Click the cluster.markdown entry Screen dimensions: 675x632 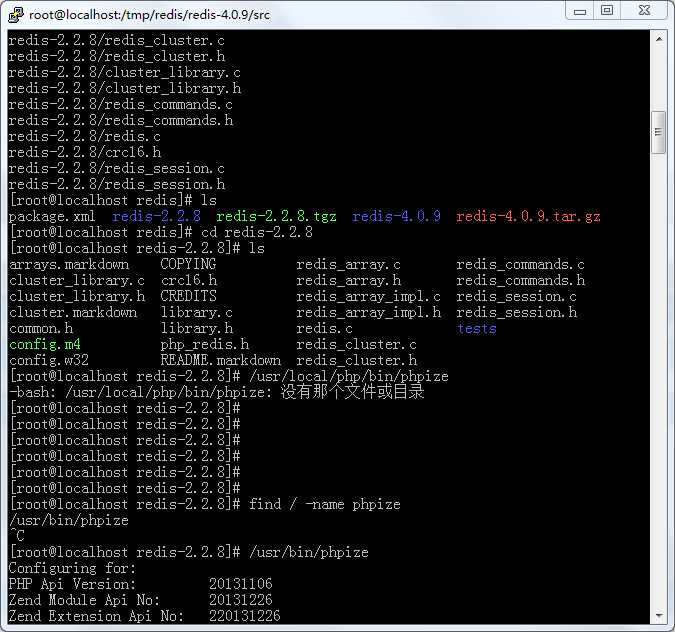pos(73,312)
